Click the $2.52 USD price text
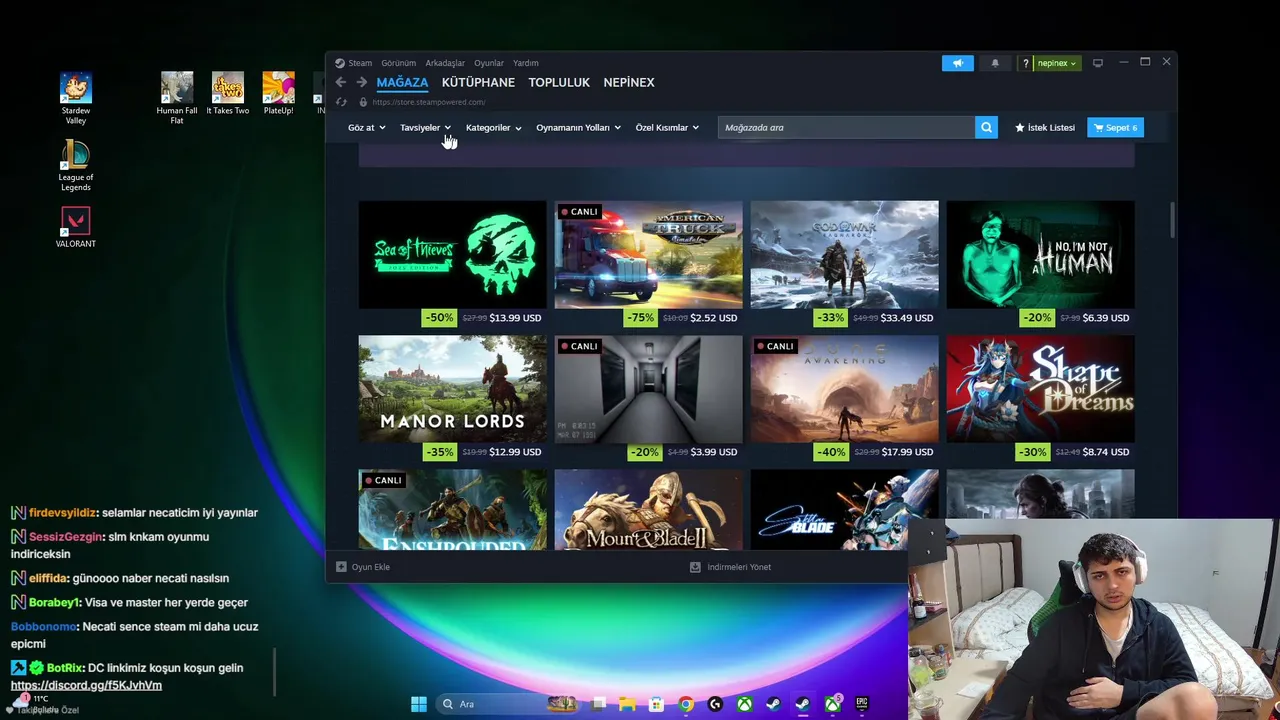Screen dimensions: 1280x720 click(714, 318)
